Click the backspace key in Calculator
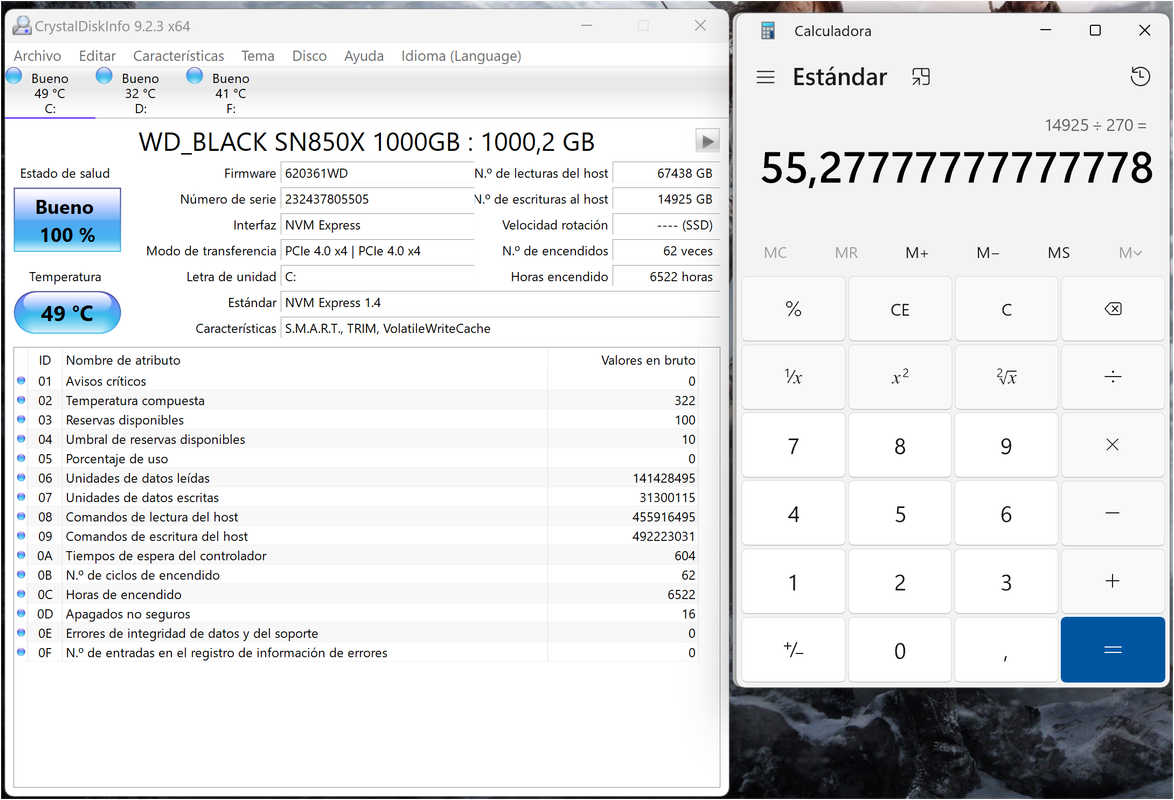1174x800 pixels. point(1113,309)
